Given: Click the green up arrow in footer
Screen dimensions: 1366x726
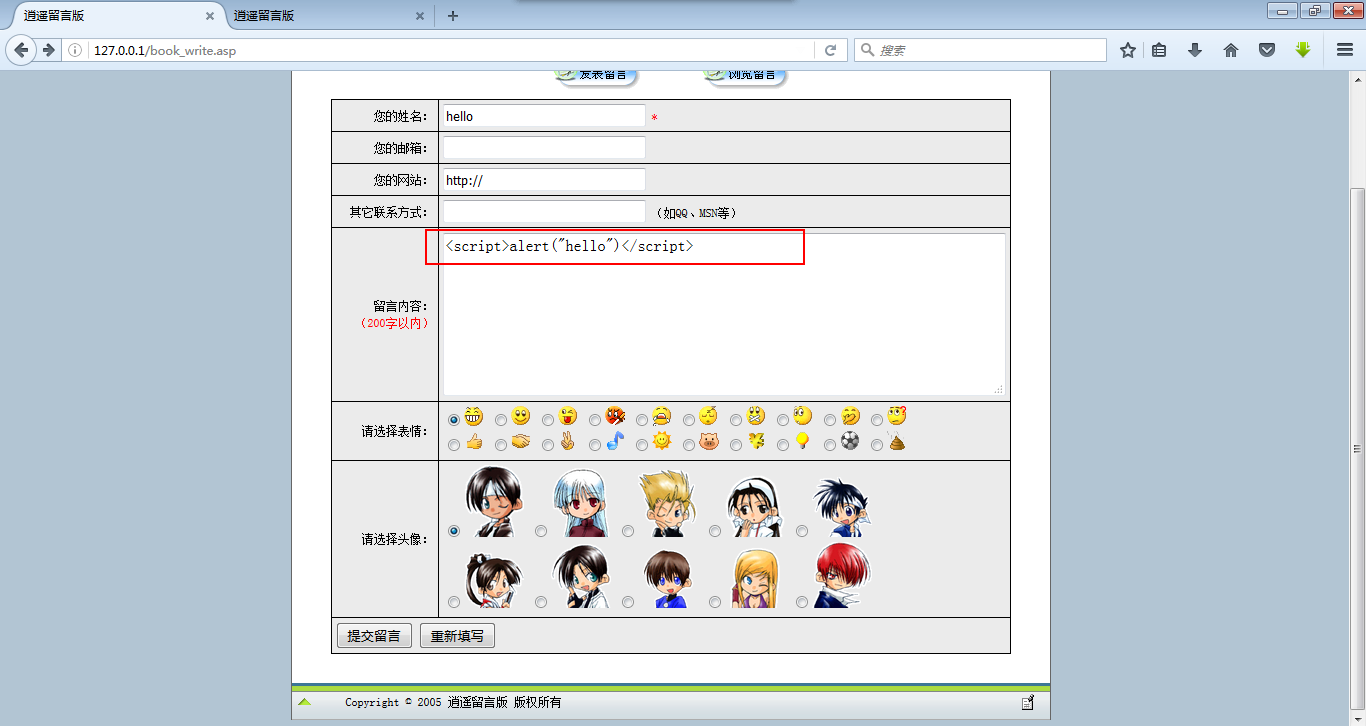Looking at the screenshot, I should (305, 702).
